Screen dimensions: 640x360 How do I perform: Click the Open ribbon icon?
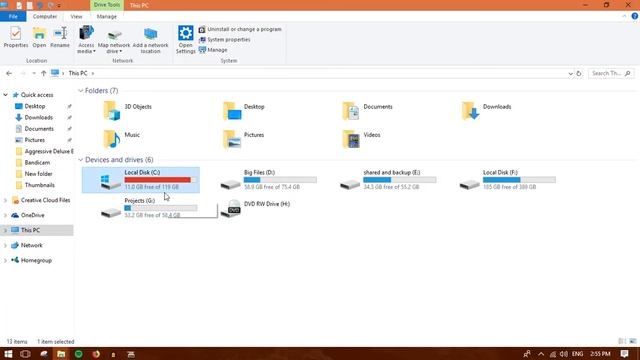tap(39, 33)
